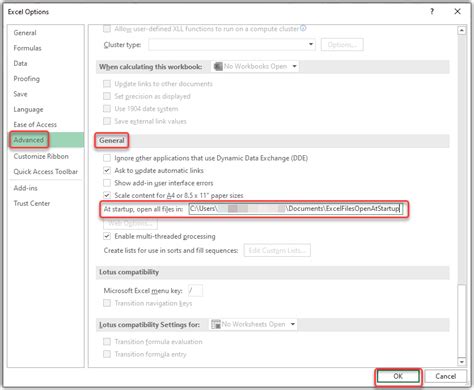The image size is (474, 390).
Task: Toggle Update links to other documents
Action: (x=107, y=84)
